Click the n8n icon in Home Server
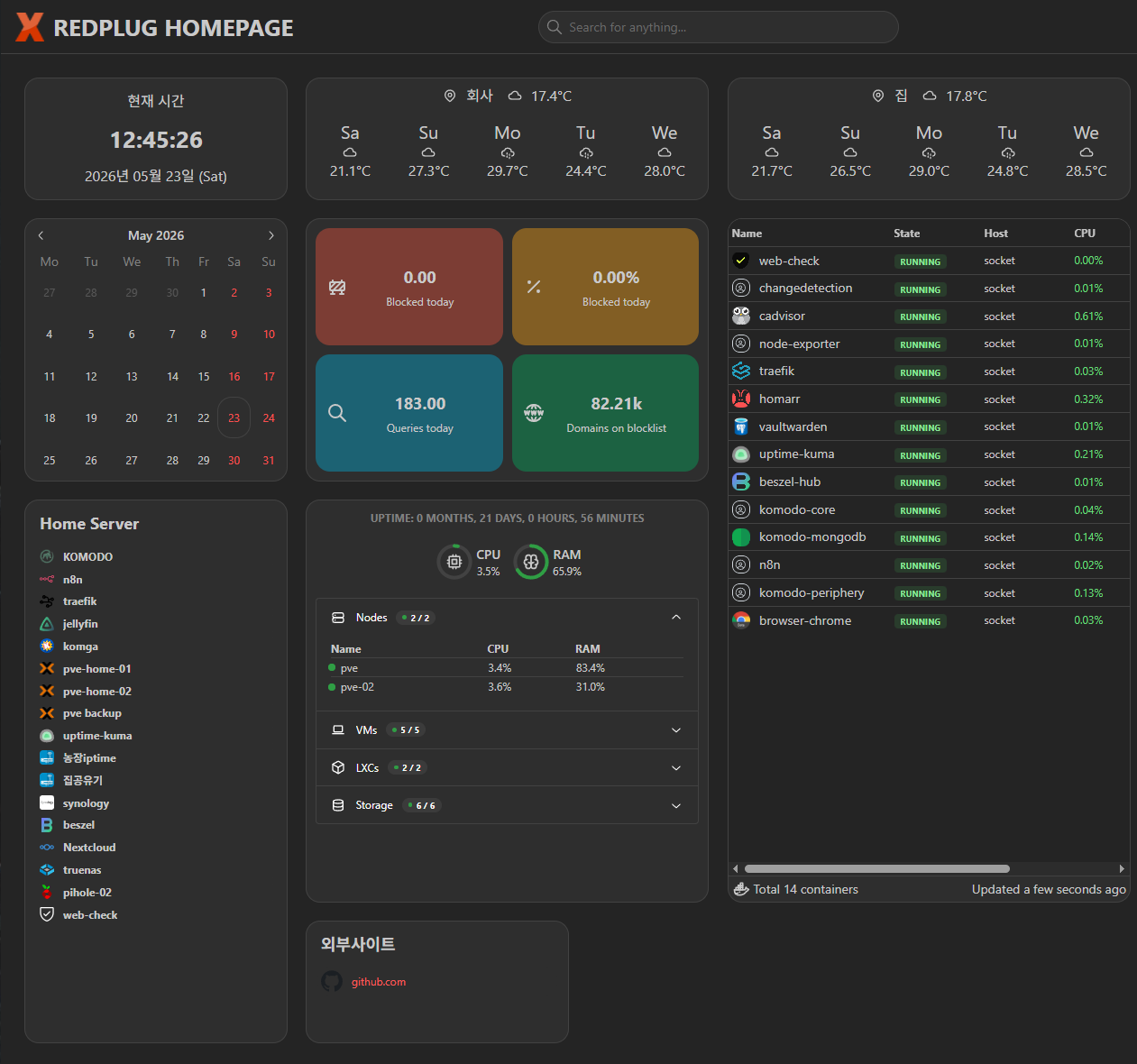The height and width of the screenshot is (1064, 1137). coord(47,579)
